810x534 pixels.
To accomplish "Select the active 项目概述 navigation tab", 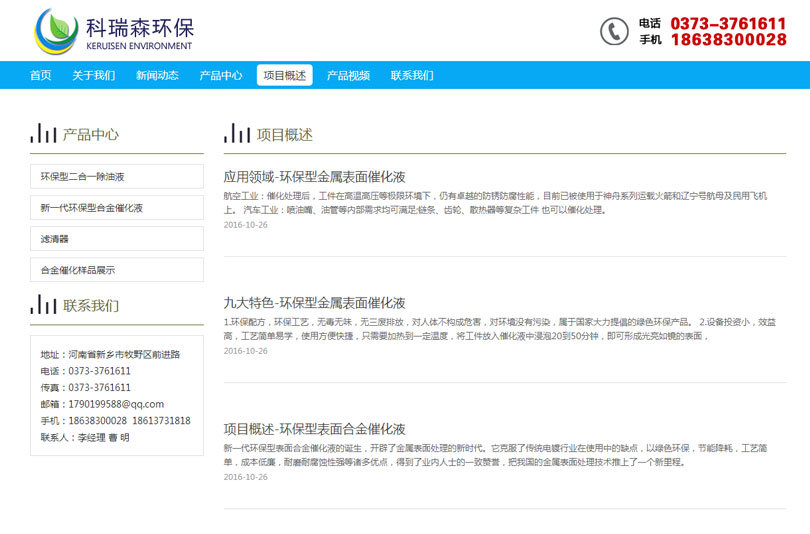I will (x=284, y=75).
